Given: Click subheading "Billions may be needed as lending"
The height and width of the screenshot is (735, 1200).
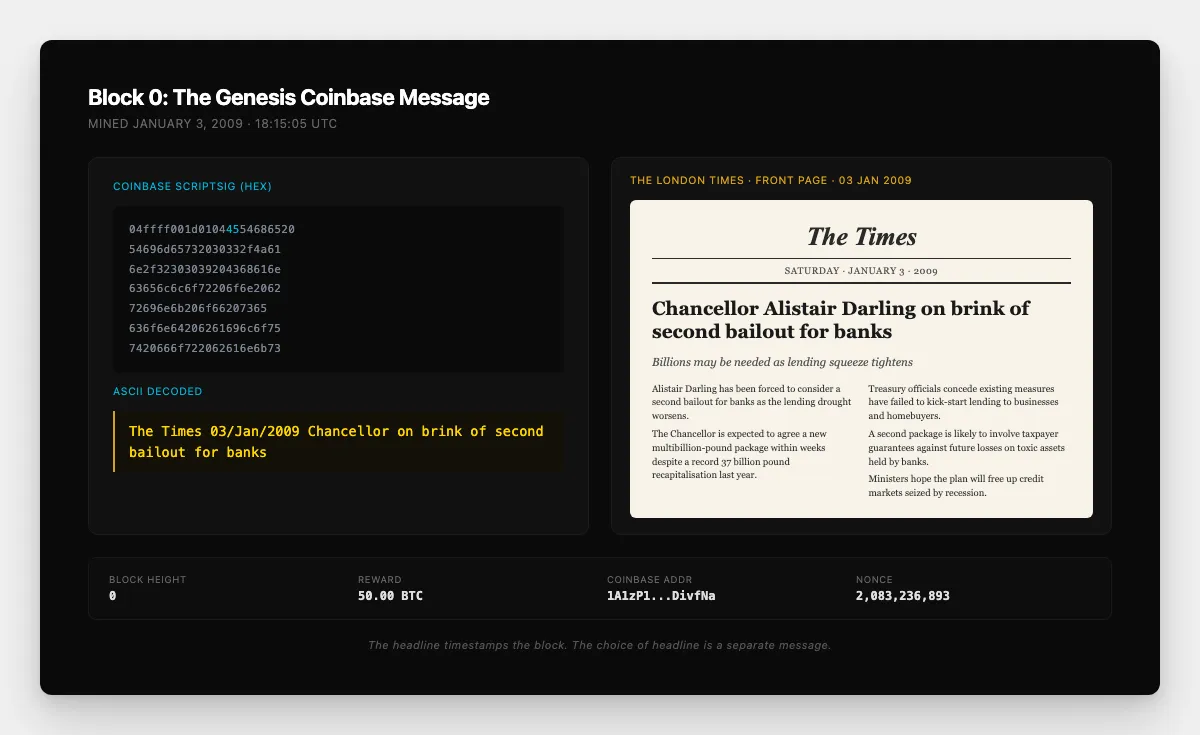Looking at the screenshot, I should tap(782, 362).
